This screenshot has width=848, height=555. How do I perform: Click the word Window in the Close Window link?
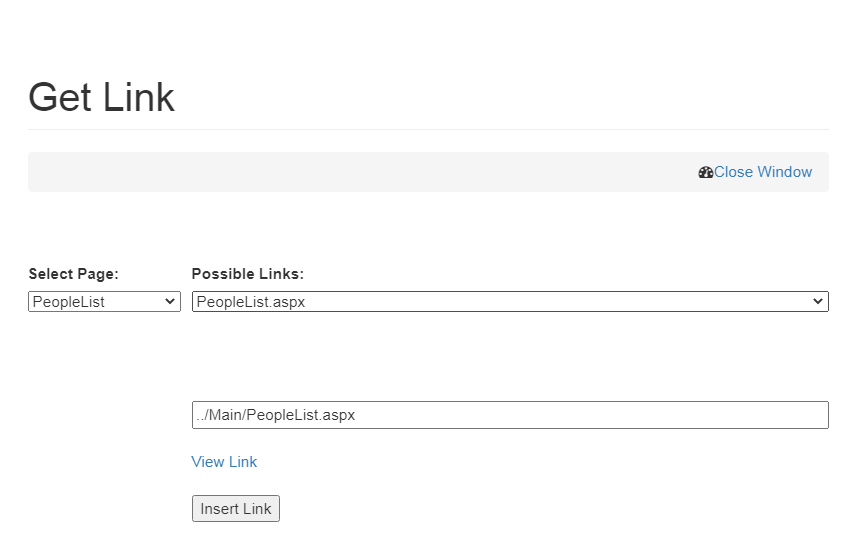tap(784, 172)
